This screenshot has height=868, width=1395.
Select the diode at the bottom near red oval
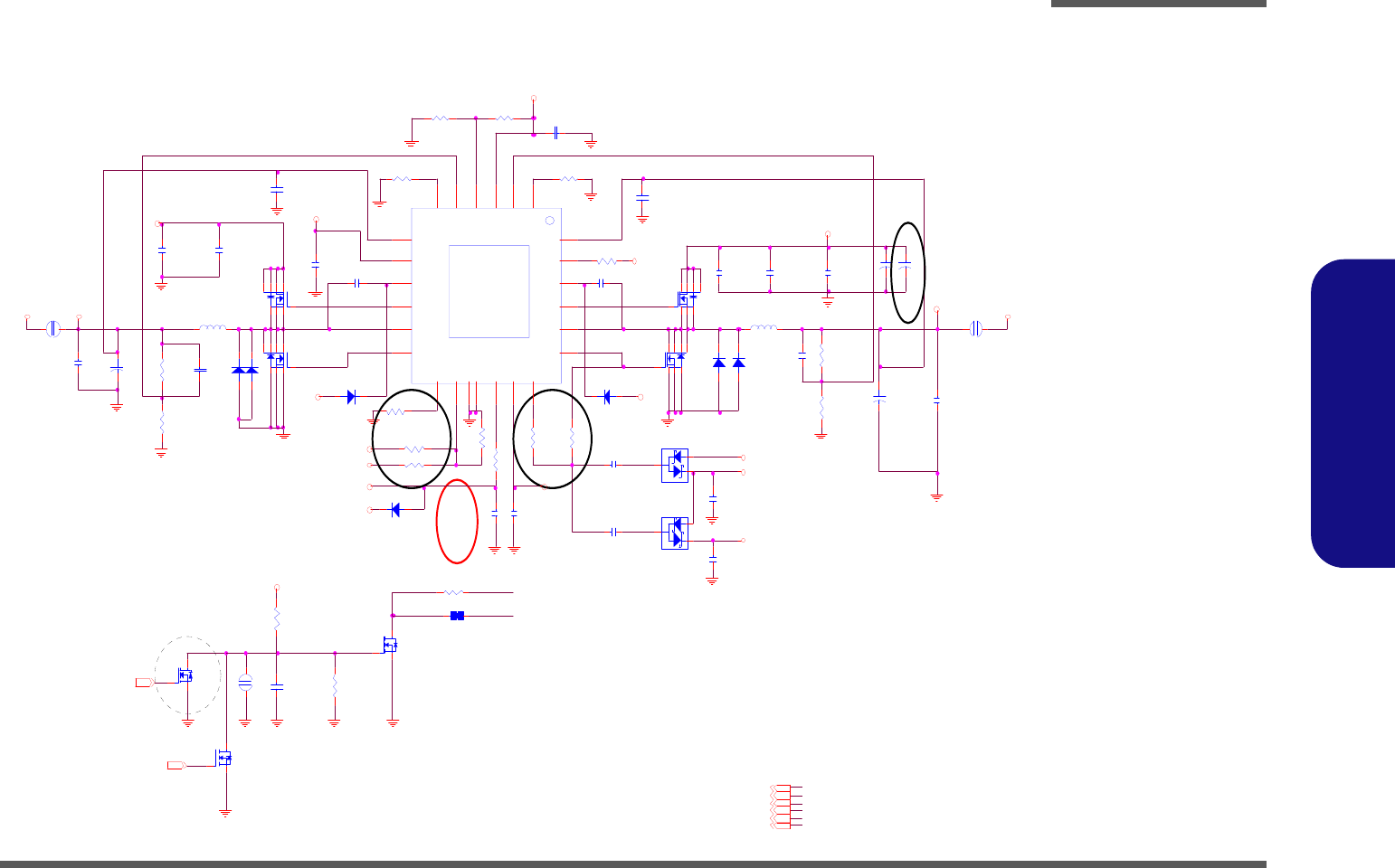(x=395, y=510)
